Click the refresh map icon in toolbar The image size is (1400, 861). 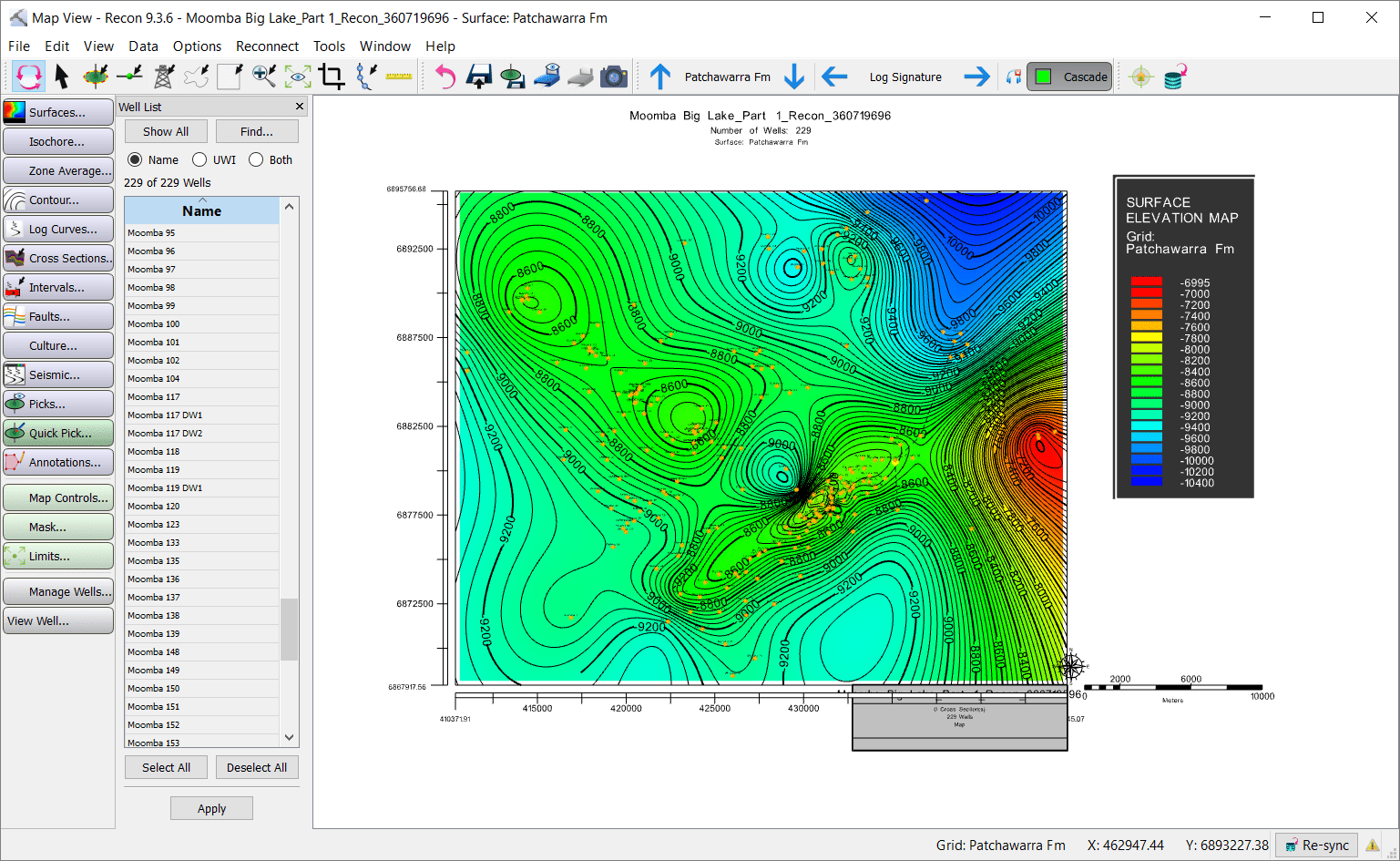29,77
